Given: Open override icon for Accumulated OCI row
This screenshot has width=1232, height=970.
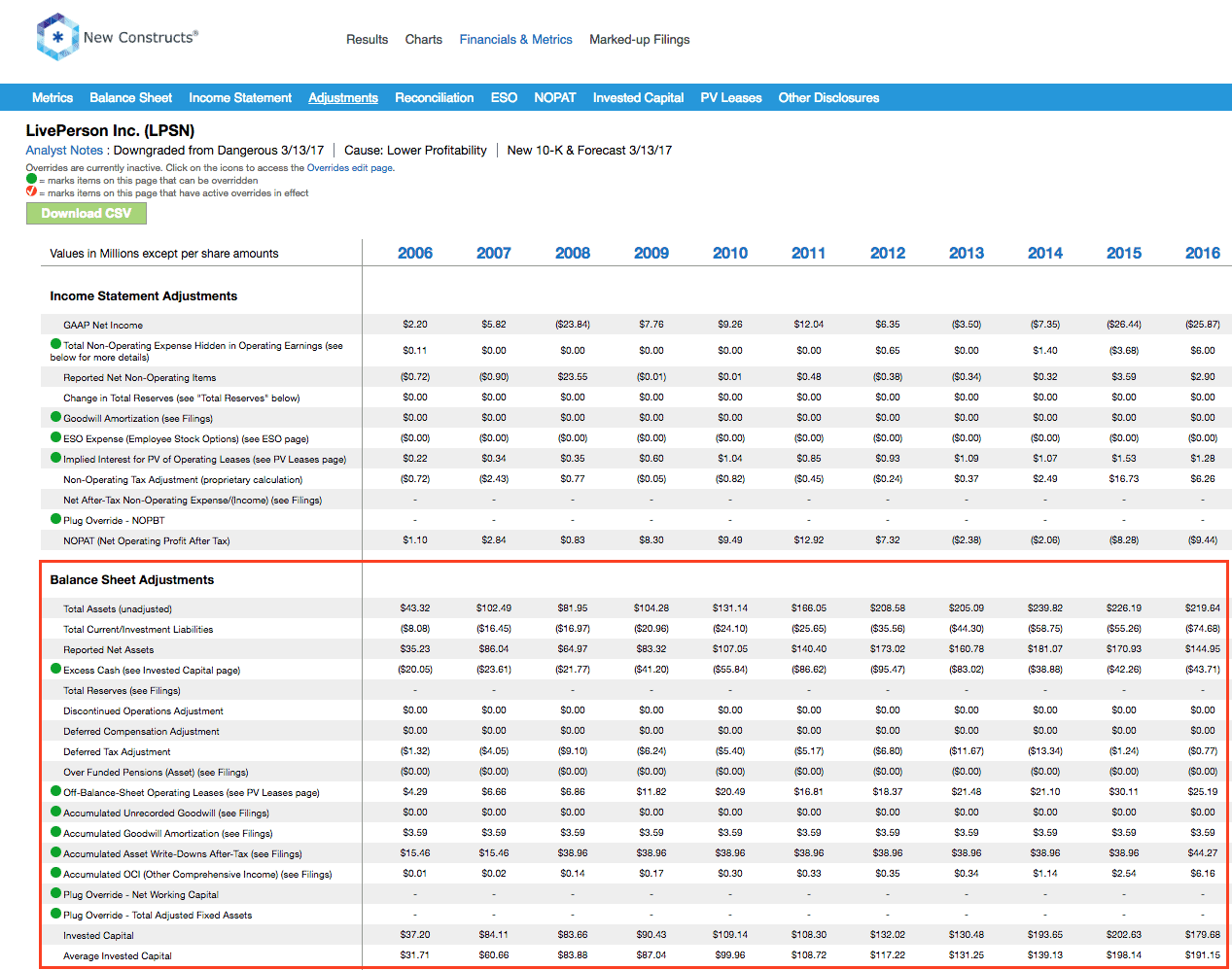Looking at the screenshot, I should pyautogui.click(x=56, y=873).
